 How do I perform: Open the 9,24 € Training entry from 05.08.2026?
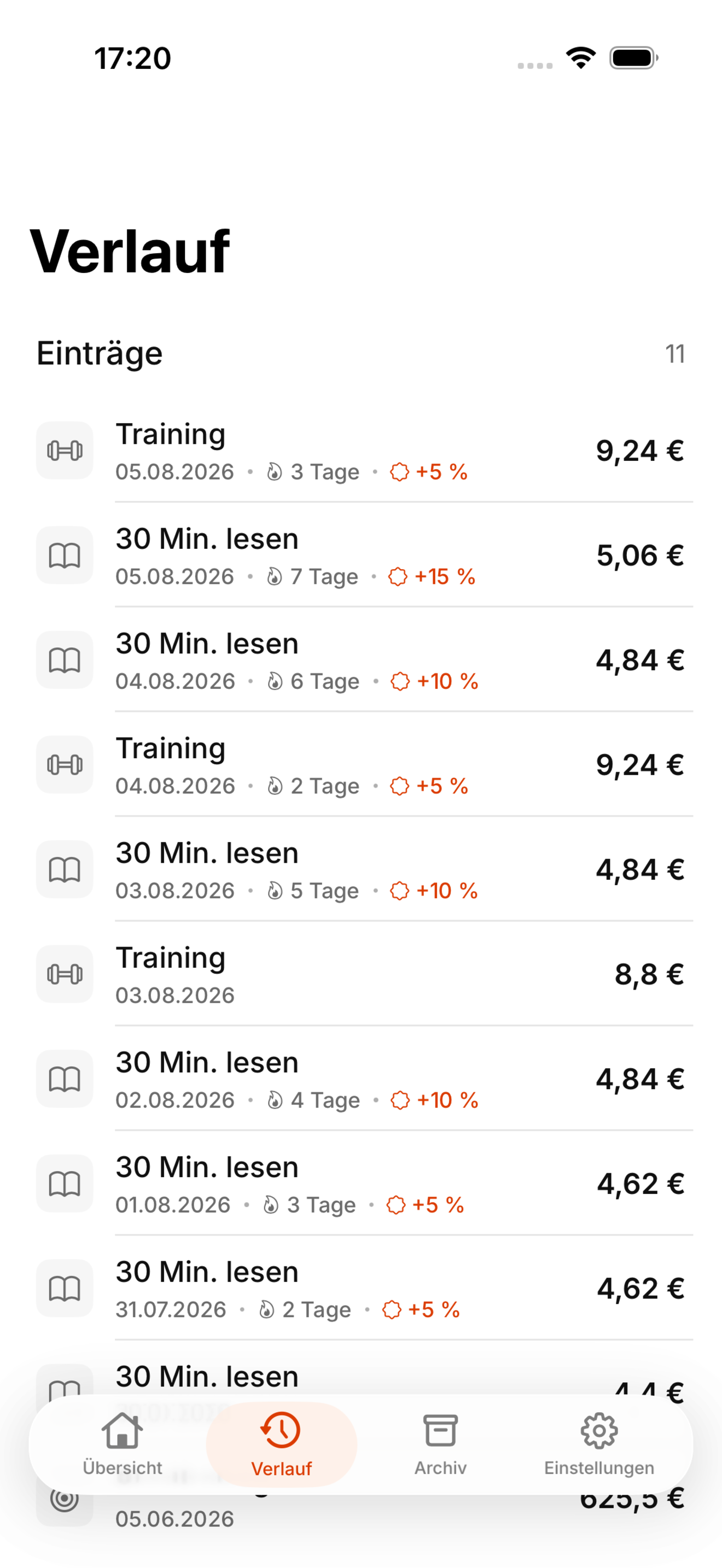tap(361, 450)
